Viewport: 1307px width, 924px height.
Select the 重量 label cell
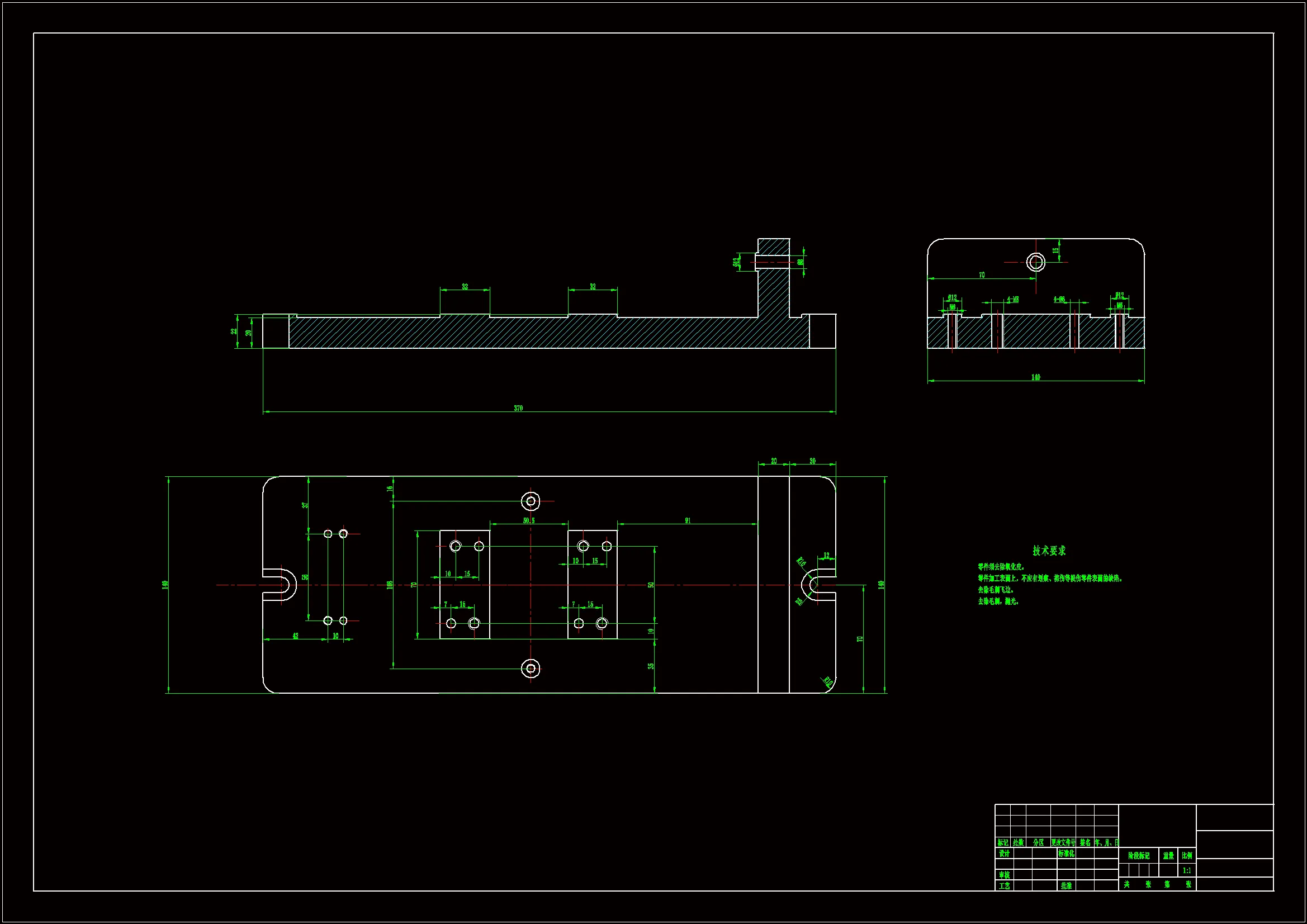pyautogui.click(x=1168, y=856)
